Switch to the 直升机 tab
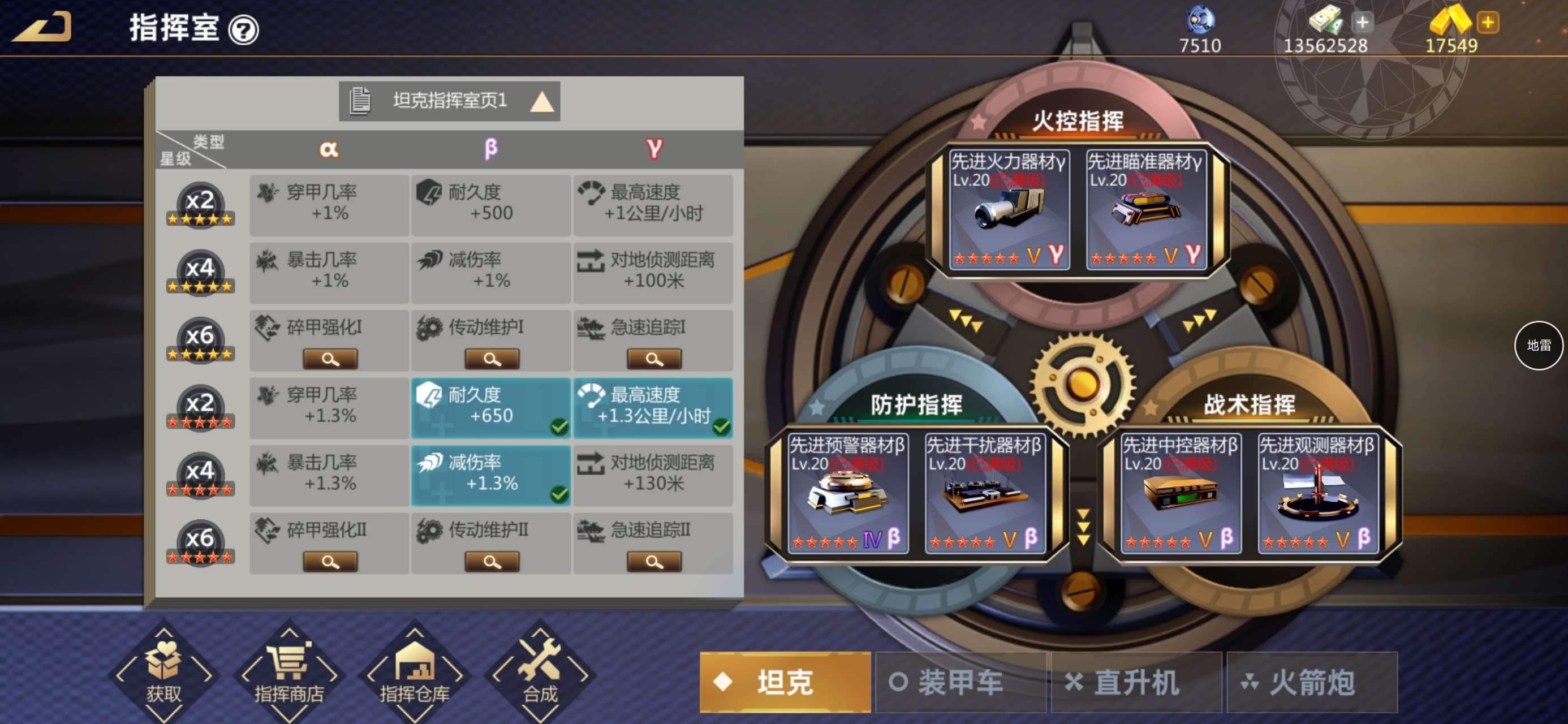Screen dimensions: 1568x724 (1136, 682)
